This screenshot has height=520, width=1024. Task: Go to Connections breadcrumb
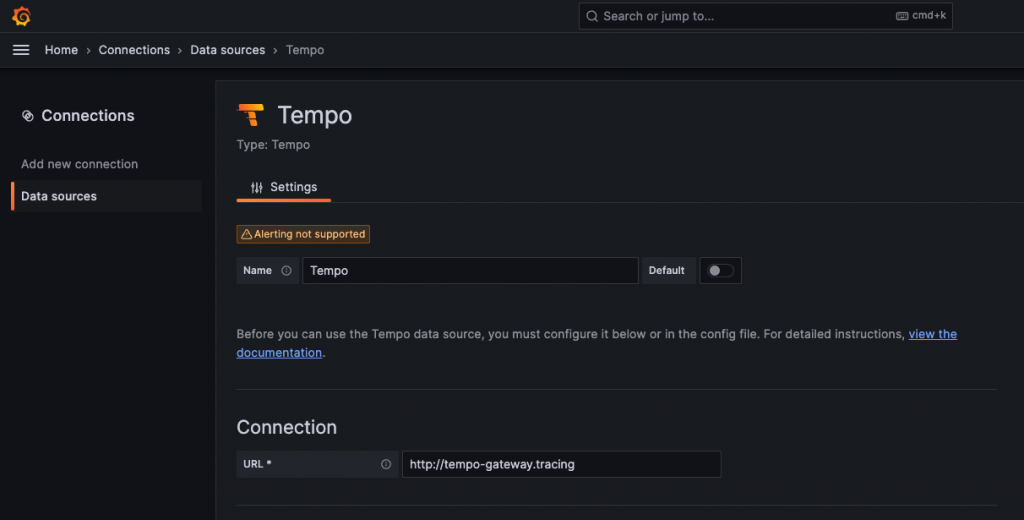tap(134, 50)
